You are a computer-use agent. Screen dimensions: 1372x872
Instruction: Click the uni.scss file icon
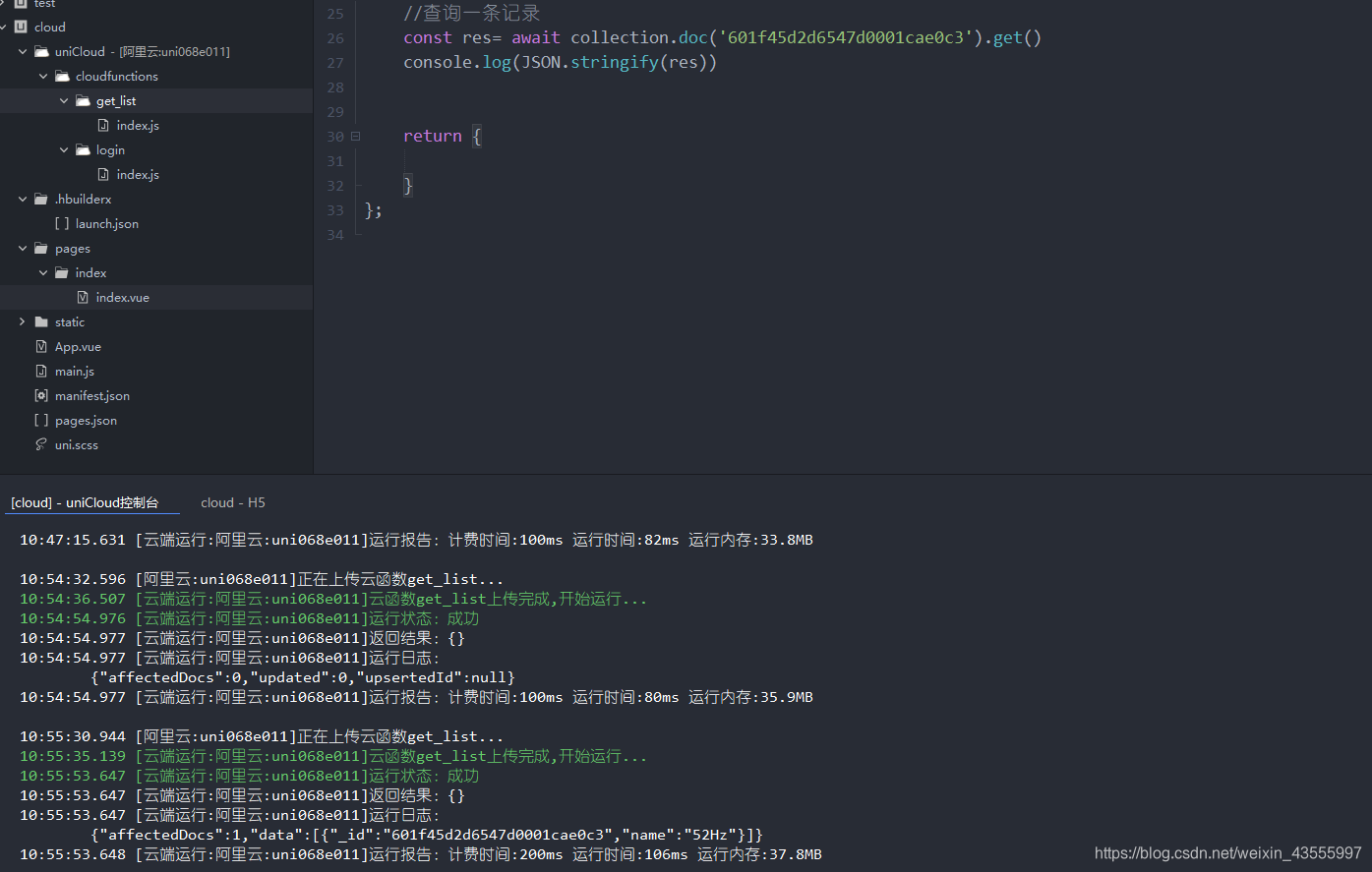tap(41, 445)
